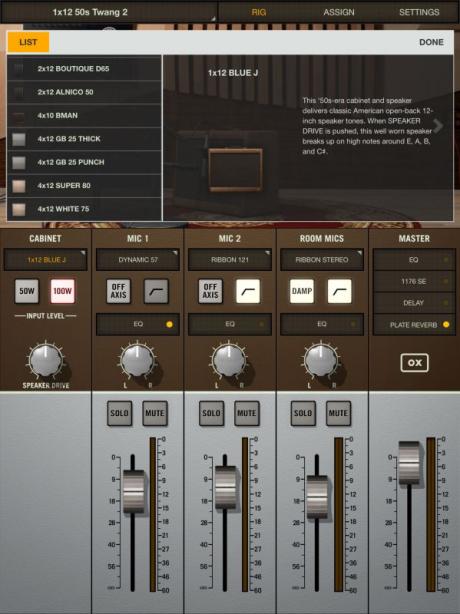Click next arrow in cabinet description
This screenshot has height=614, width=460.
(x=438, y=126)
